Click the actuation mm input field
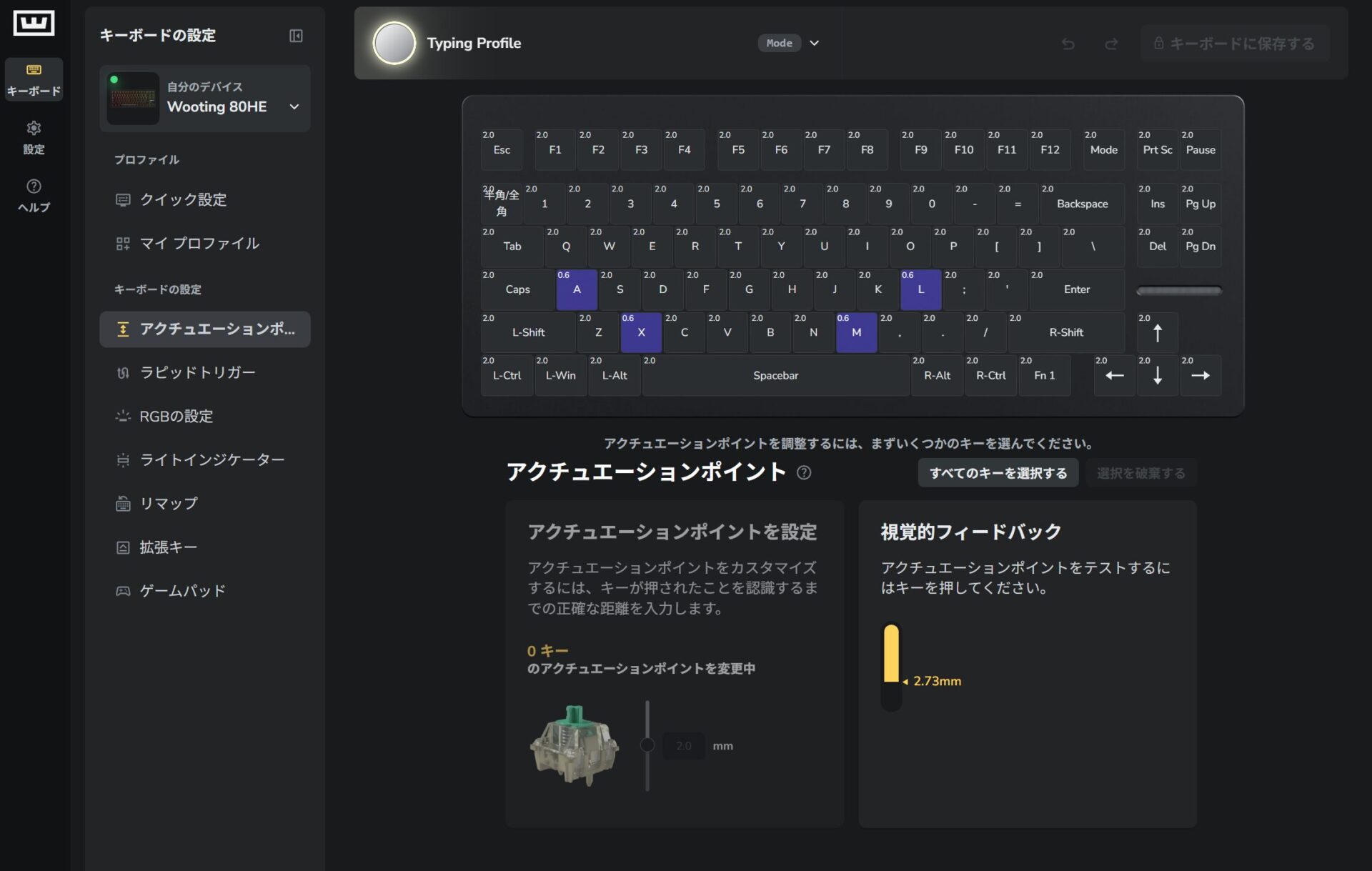The image size is (1372, 871). (x=684, y=746)
